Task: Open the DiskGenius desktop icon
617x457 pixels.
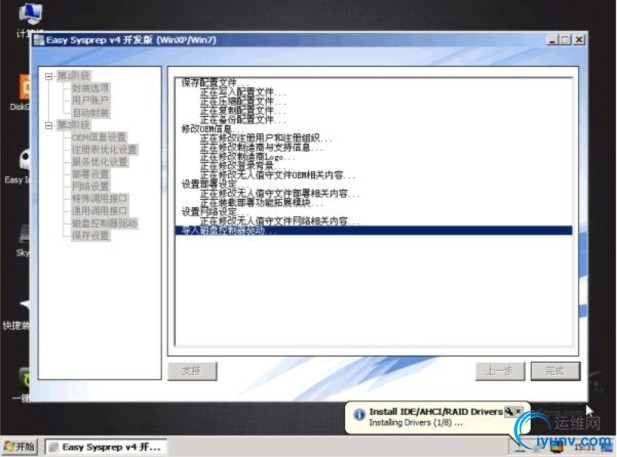Action: coord(20,93)
